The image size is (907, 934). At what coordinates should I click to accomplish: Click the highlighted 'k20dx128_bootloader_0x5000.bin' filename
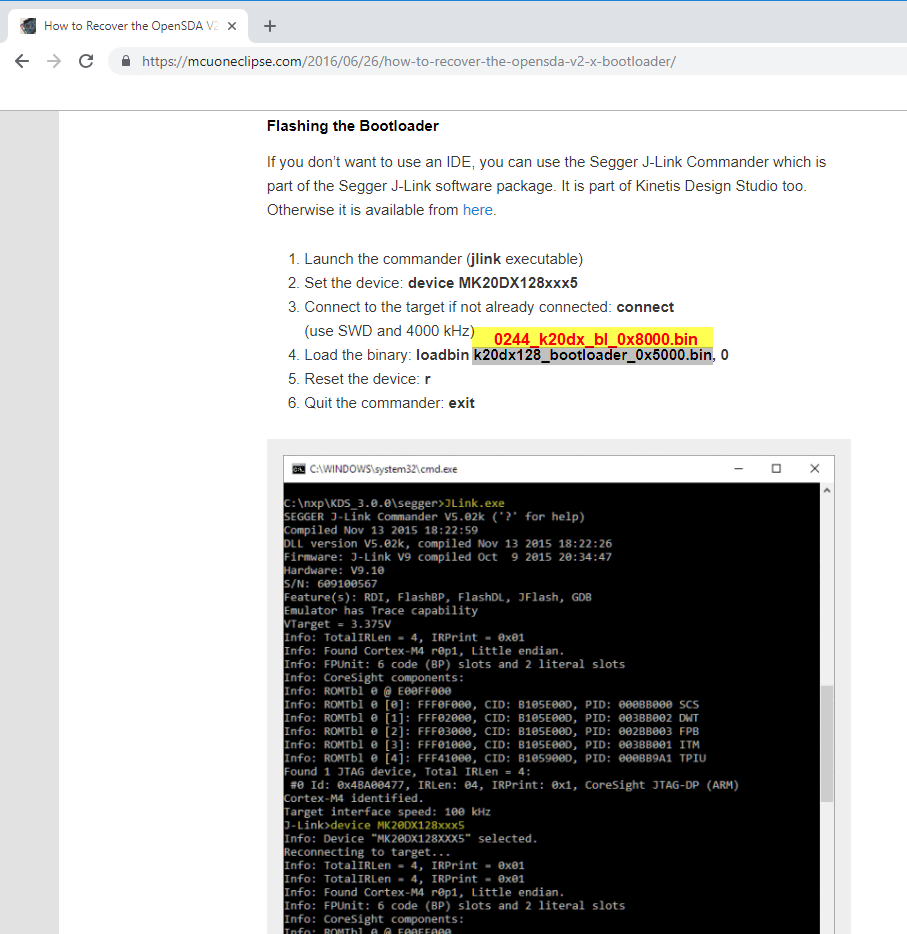pos(593,356)
